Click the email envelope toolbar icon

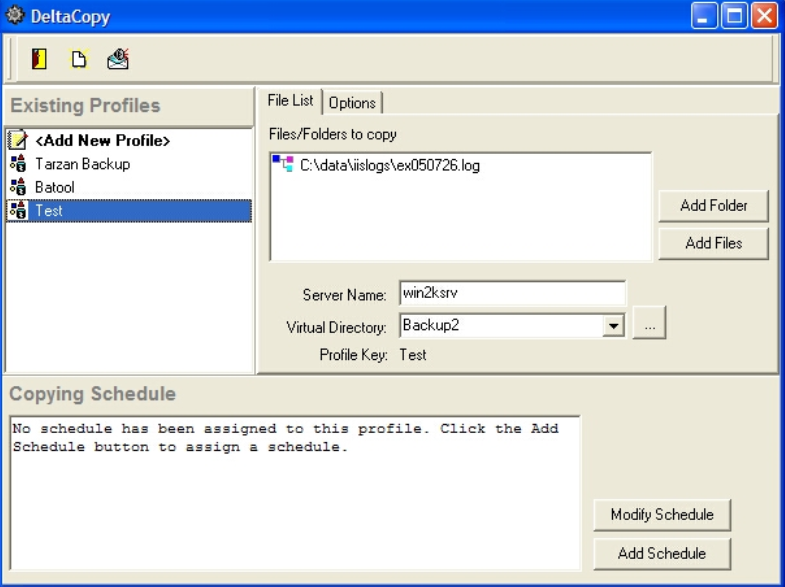coord(118,59)
